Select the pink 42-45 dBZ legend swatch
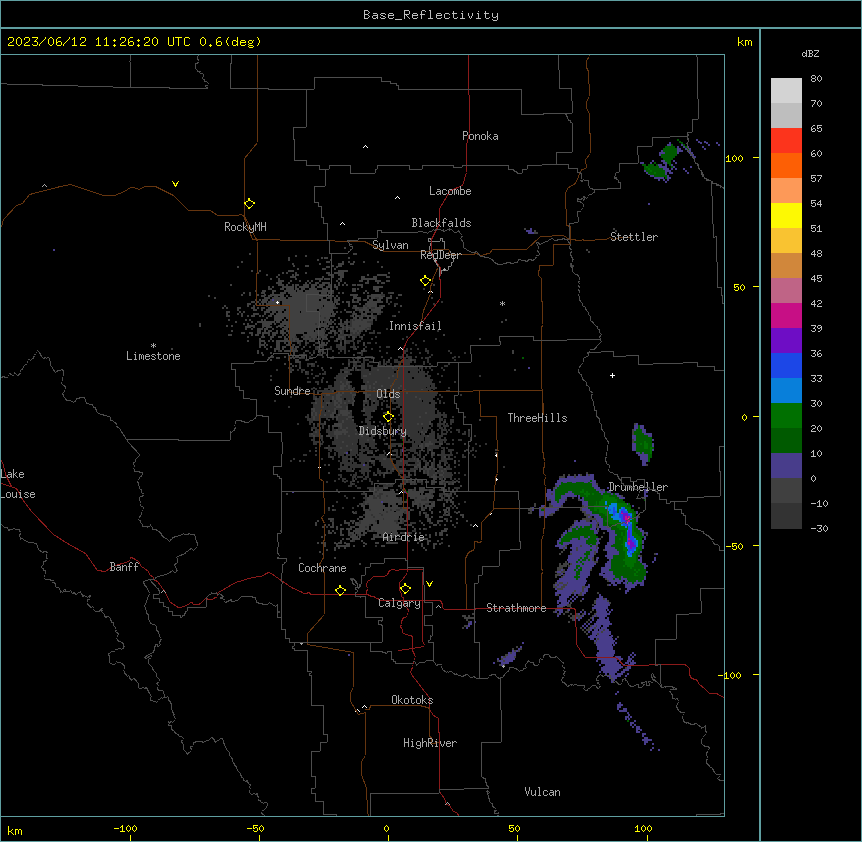The width and height of the screenshot is (862, 842). [x=786, y=291]
